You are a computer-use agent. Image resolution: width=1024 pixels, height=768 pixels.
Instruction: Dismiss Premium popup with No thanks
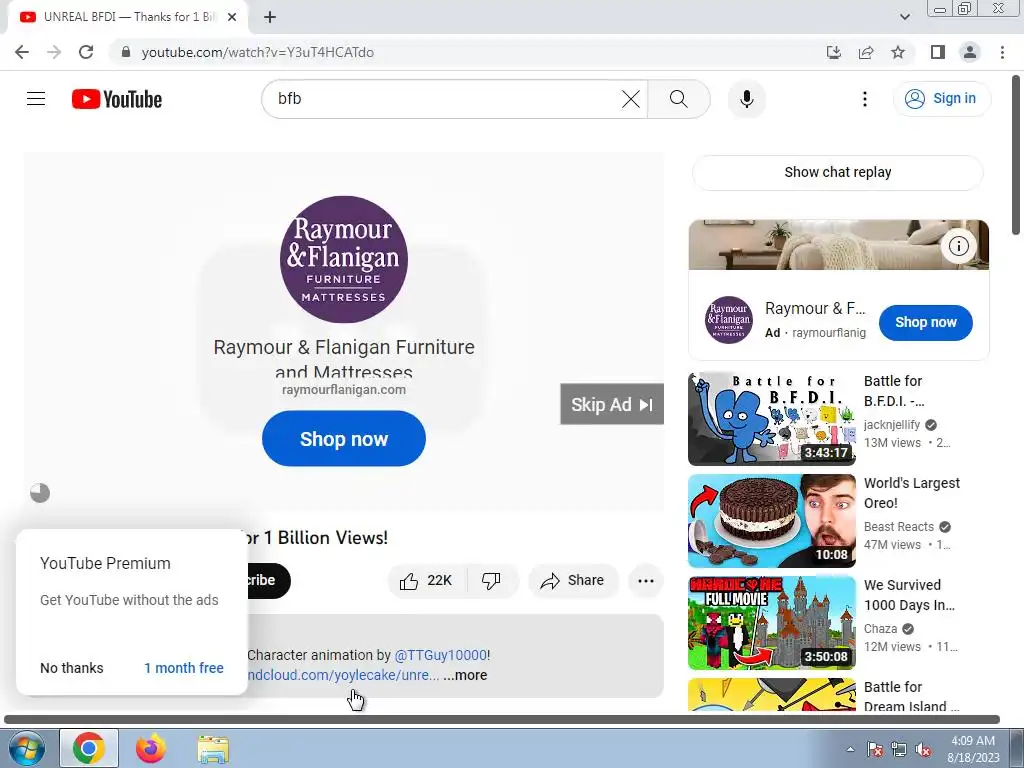coord(72,668)
